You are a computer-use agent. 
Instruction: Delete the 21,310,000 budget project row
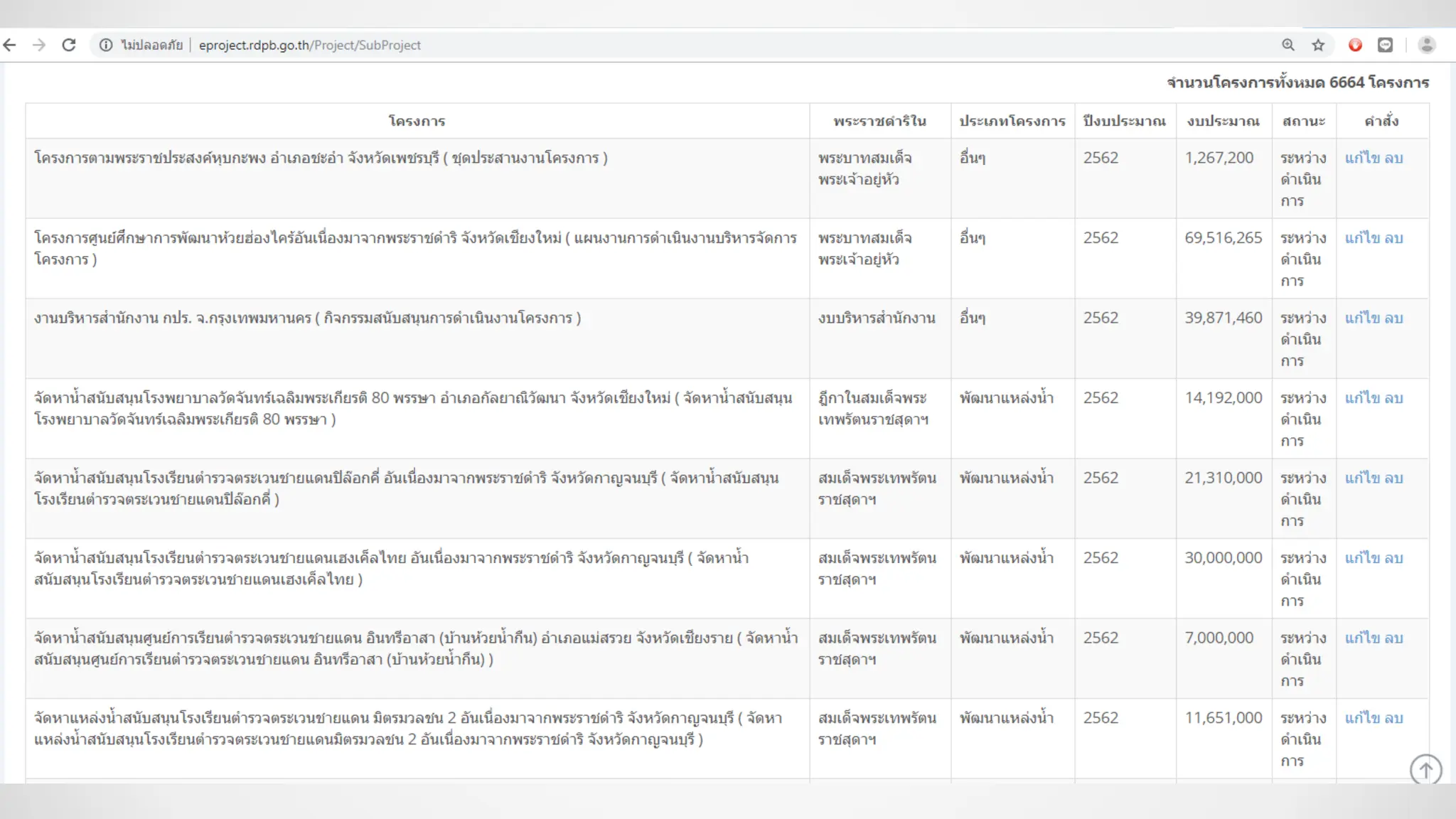1394,478
